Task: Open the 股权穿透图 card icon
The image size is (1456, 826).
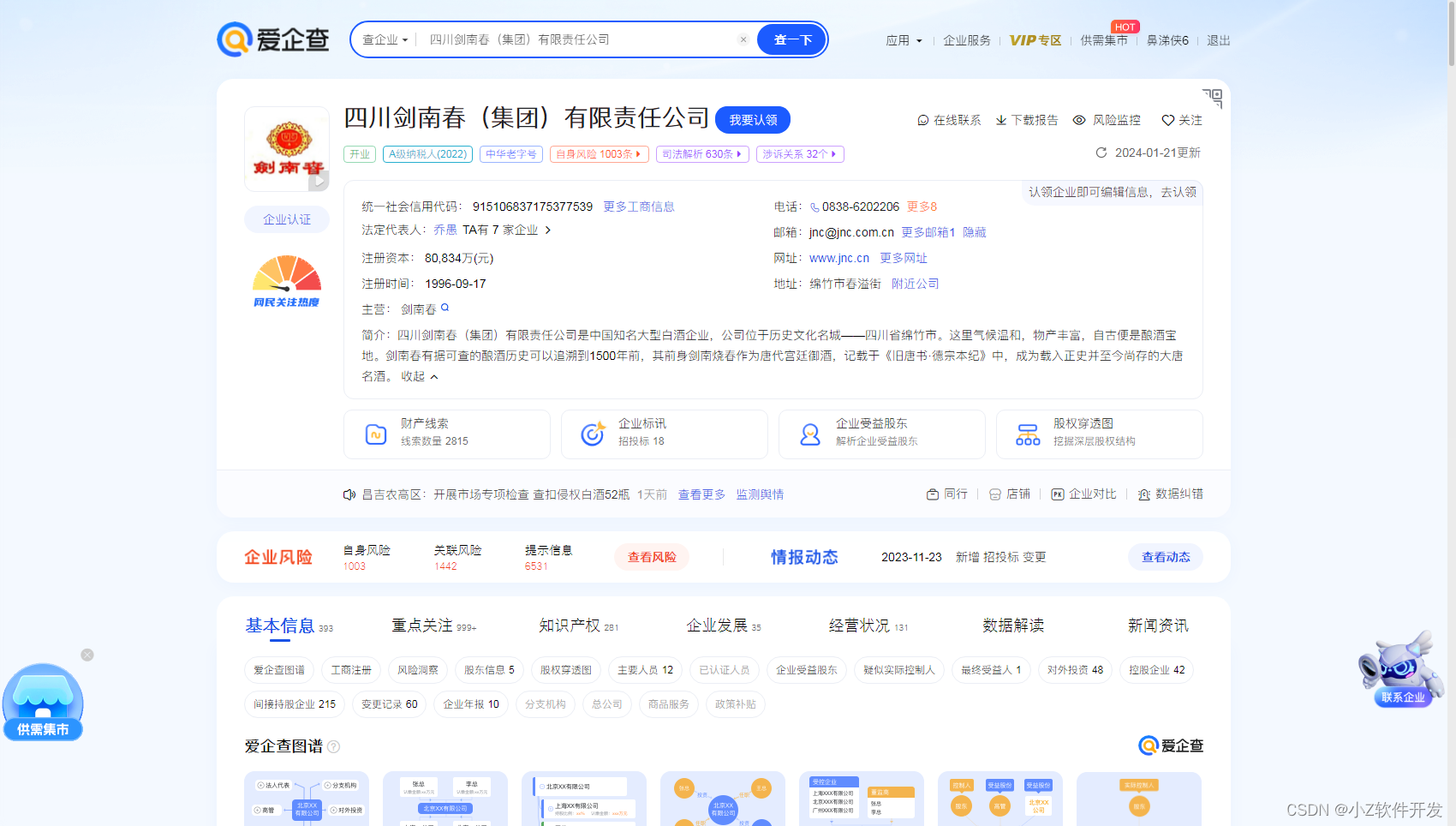Action: (x=1028, y=434)
